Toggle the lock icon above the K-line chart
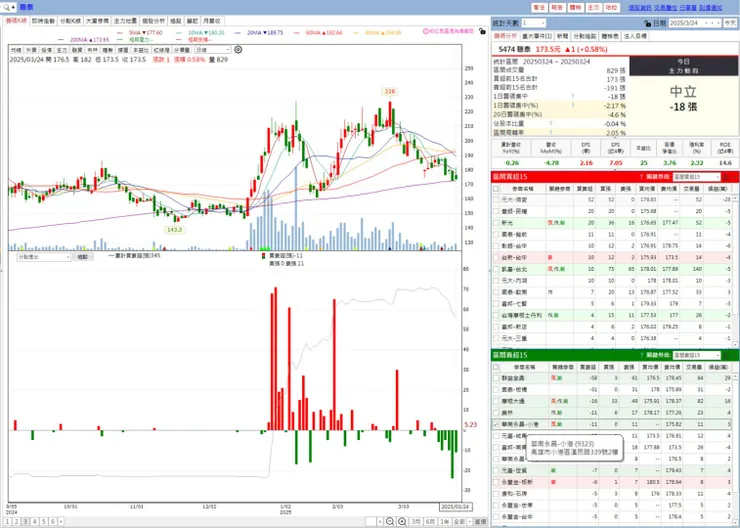Screen dimensions: 740x528 coord(482,31)
